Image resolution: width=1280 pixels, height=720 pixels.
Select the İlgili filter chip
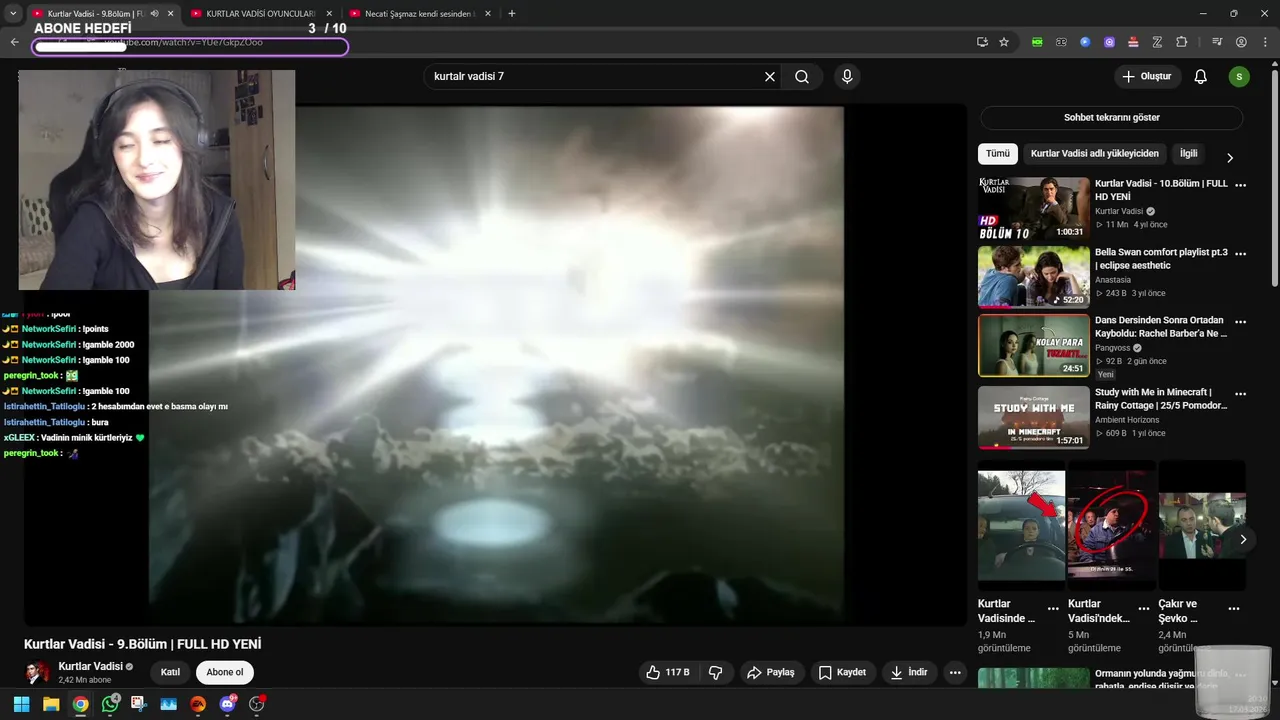(x=1188, y=154)
